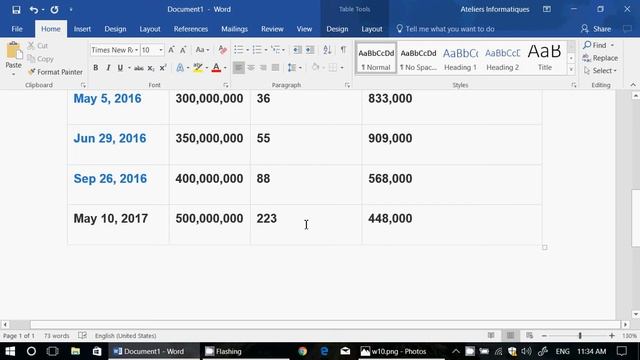Screen dimensions: 640x360
Task: Click Share button
Action: click(596, 29)
